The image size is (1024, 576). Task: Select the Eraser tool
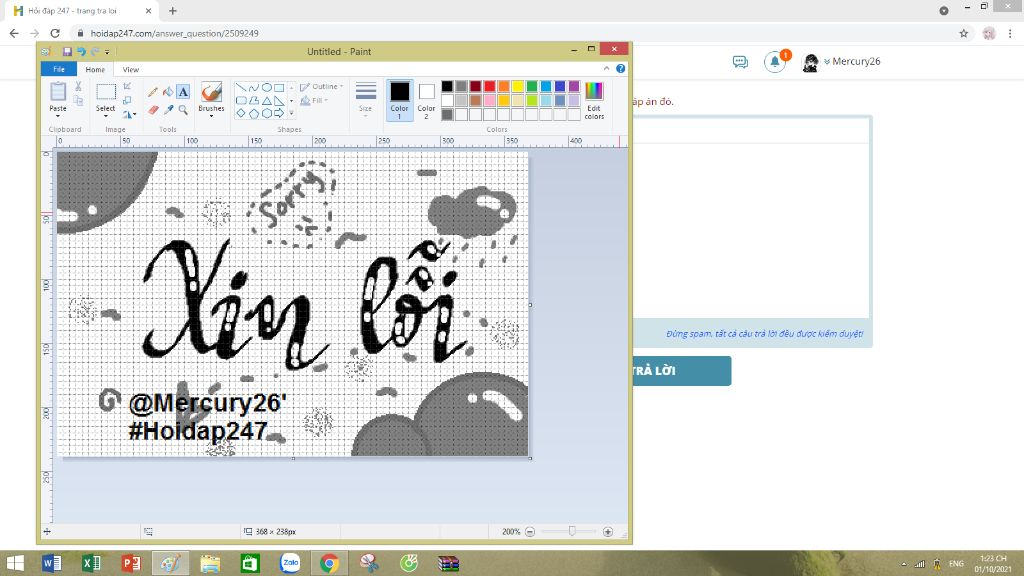coord(153,110)
